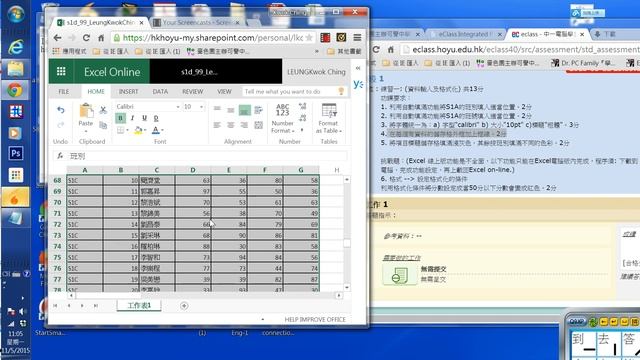This screenshot has height=360, width=640.
Task: Open the Fill Color dropdown arrow
Action: 145,130
